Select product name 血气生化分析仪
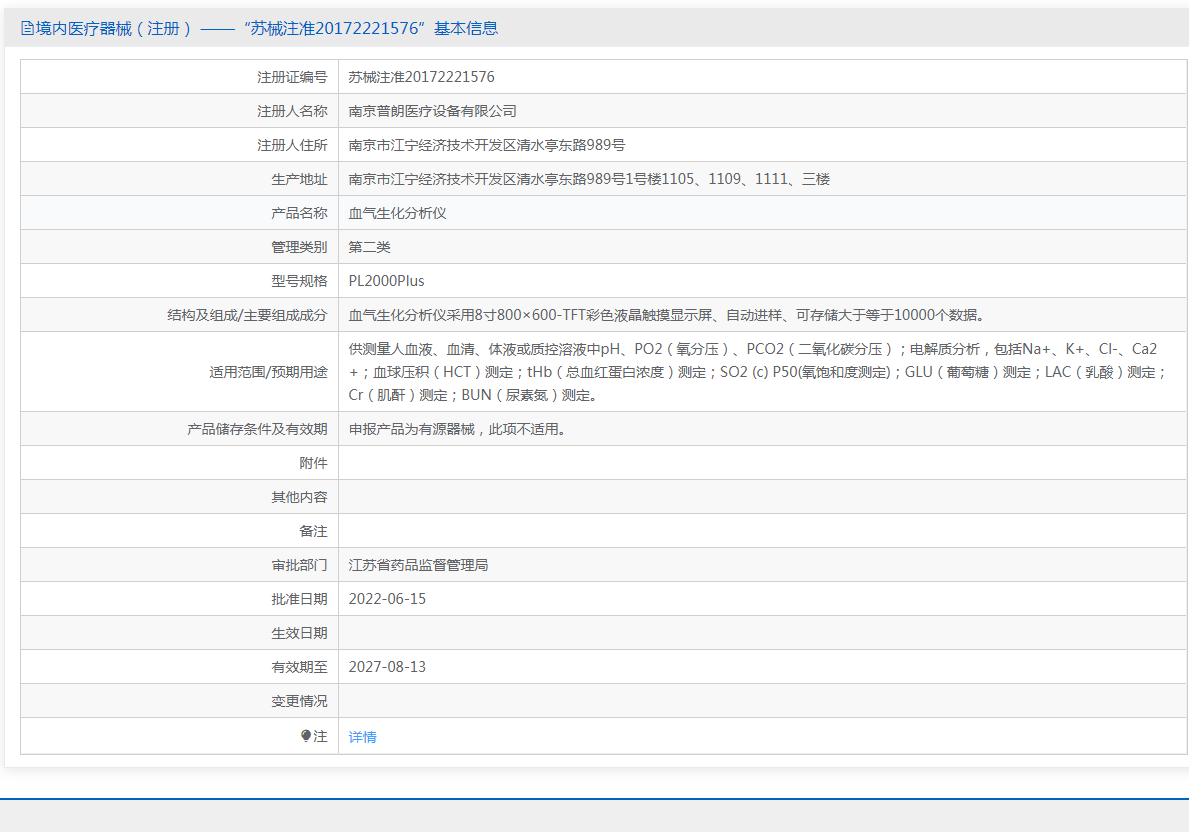 [397, 213]
